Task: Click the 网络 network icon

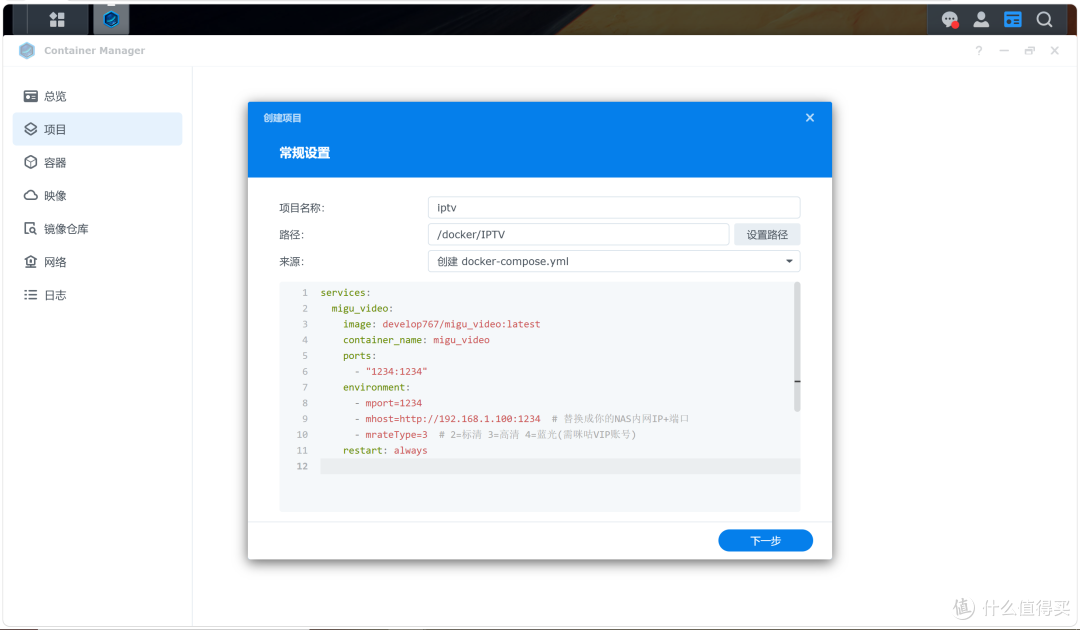Action: [x=30, y=261]
